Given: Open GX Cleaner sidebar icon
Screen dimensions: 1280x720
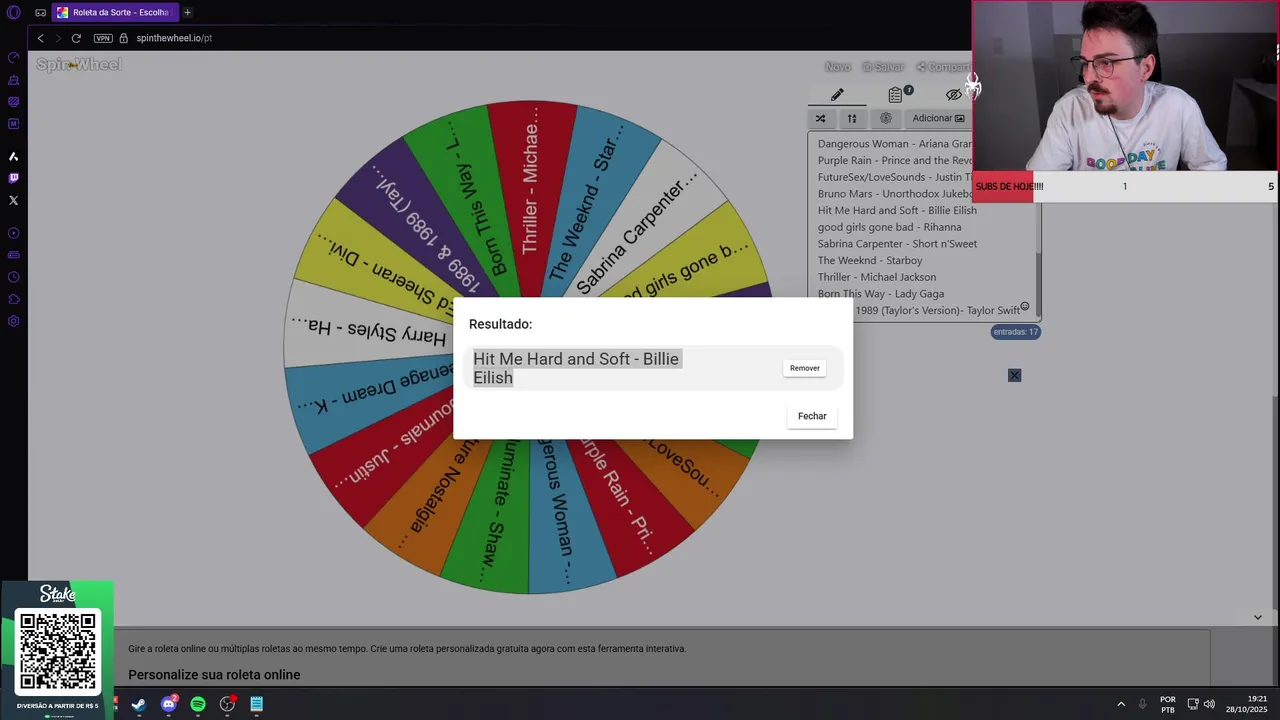Looking at the screenshot, I should 14,80.
